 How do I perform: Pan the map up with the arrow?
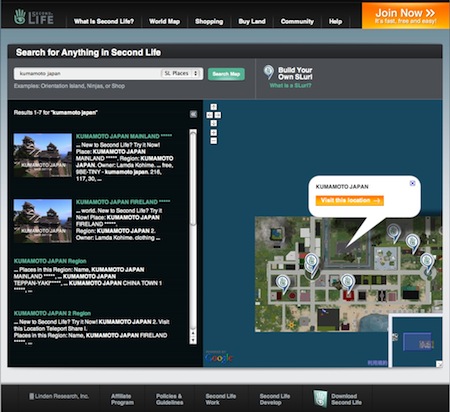214,107
